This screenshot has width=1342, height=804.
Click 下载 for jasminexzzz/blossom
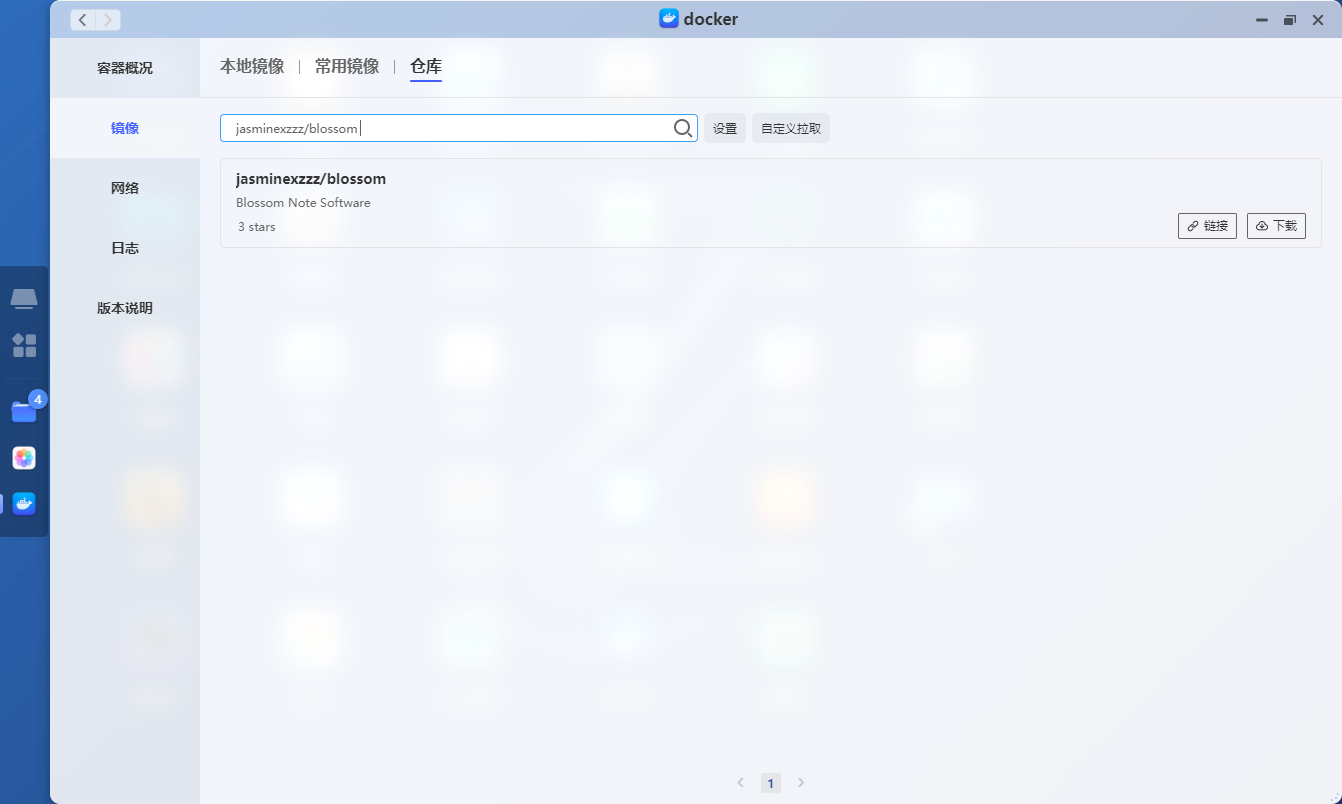(x=1276, y=226)
